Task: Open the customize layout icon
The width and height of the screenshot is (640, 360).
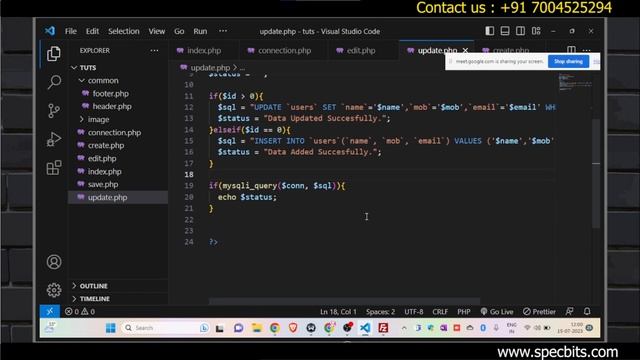Action: point(536,31)
